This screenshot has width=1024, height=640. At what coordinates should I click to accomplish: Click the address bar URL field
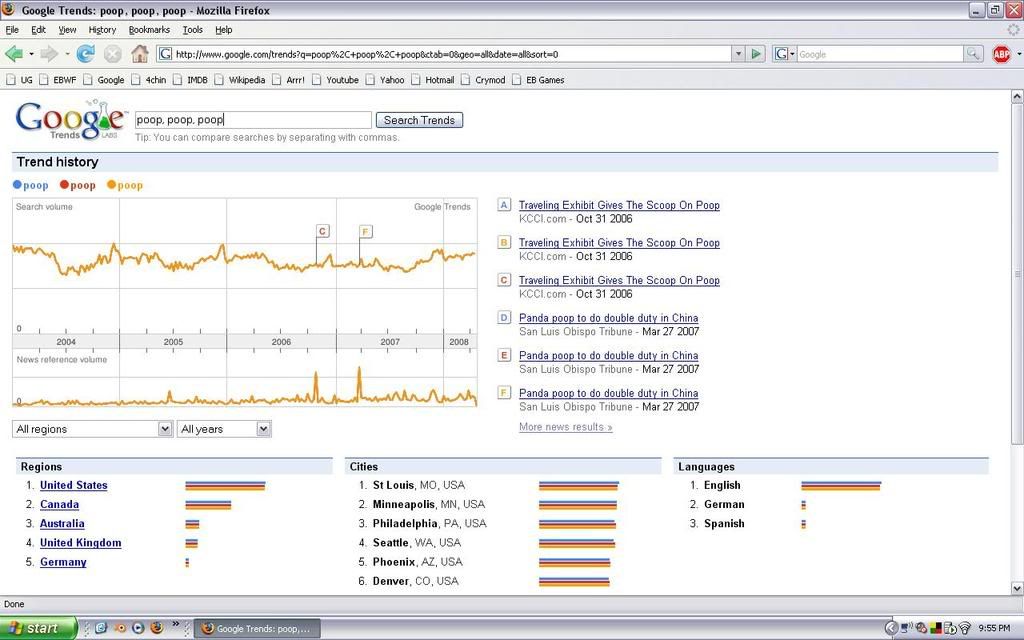[444, 54]
